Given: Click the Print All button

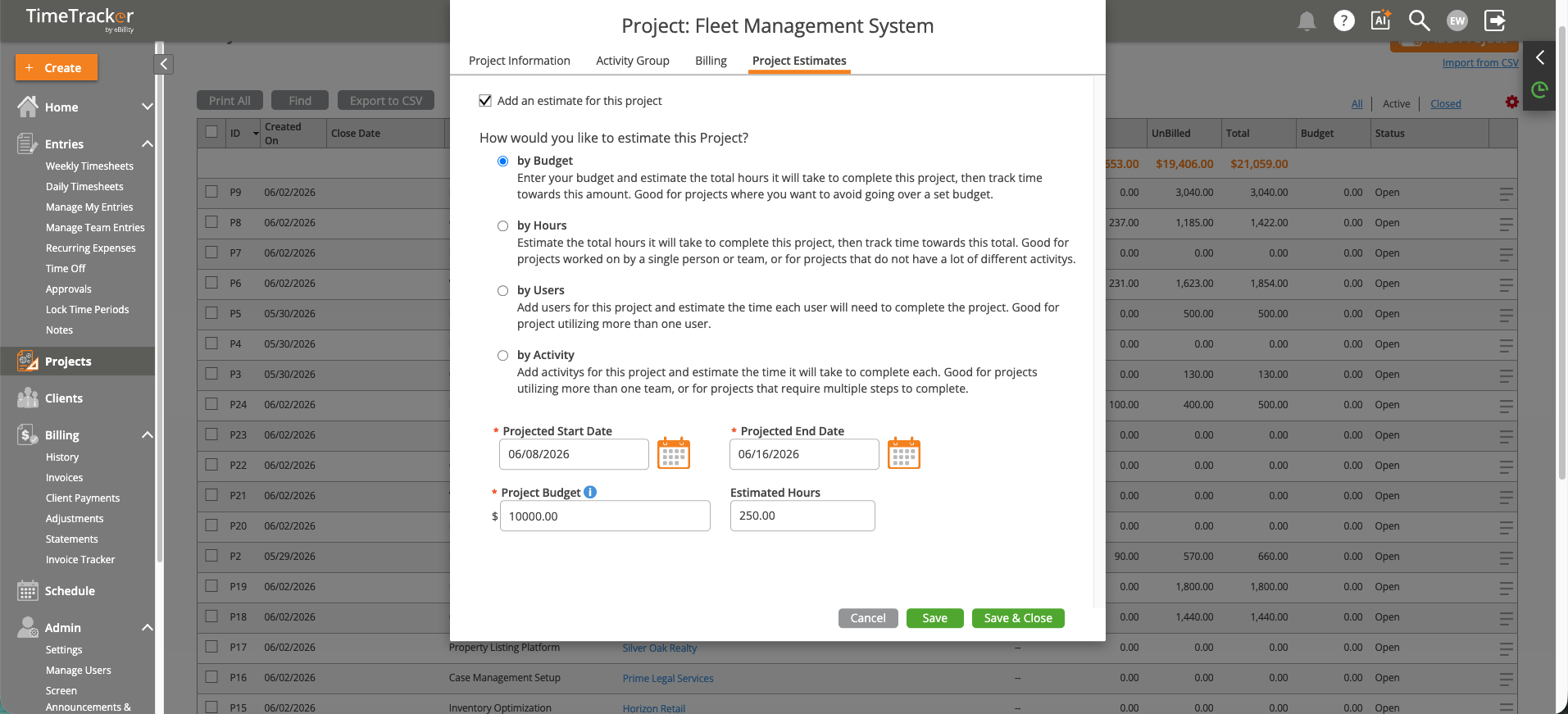Looking at the screenshot, I should pos(230,100).
